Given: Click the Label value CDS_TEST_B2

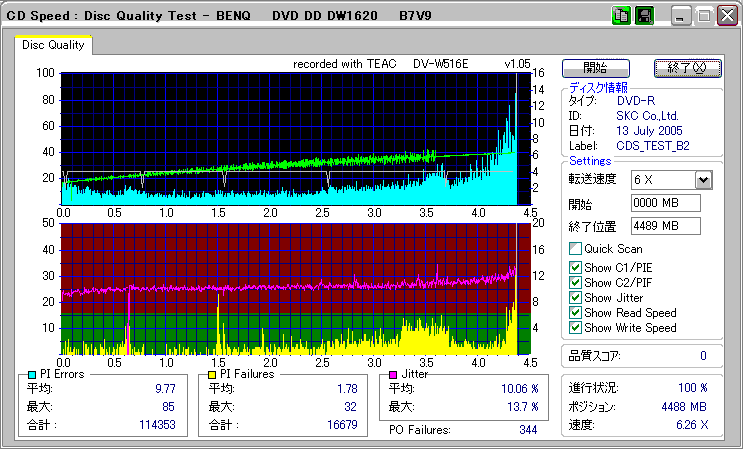Looking at the screenshot, I should click(653, 146).
